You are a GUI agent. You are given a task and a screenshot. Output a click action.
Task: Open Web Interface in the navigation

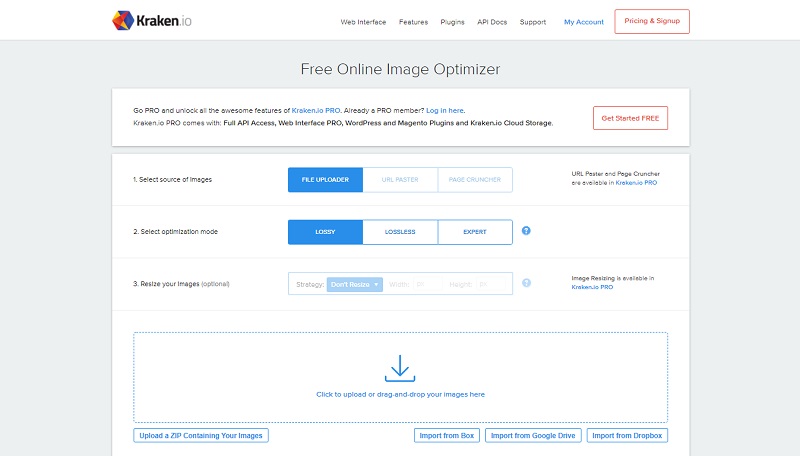coord(363,22)
